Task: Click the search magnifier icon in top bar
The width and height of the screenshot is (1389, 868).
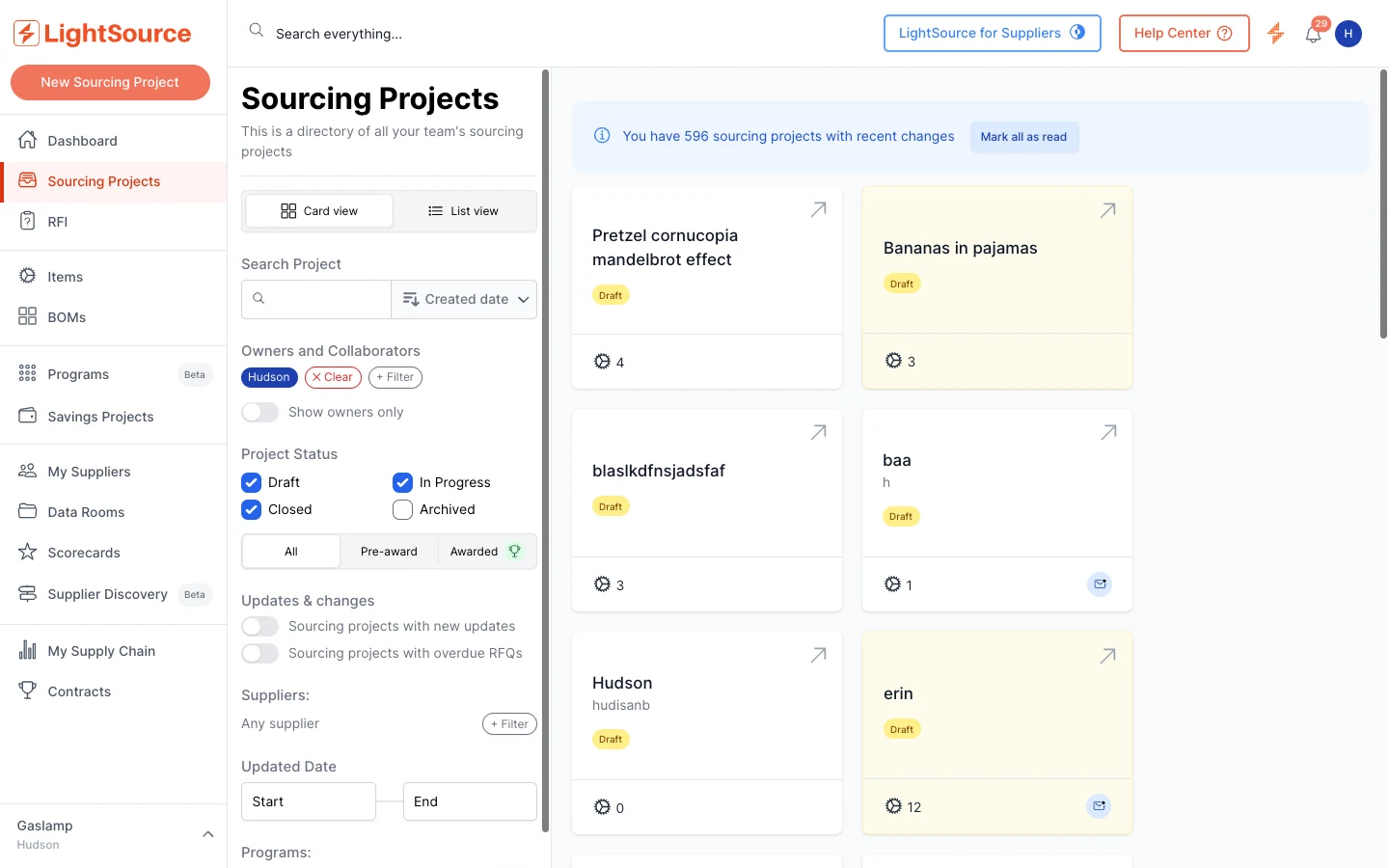Action: tap(256, 30)
